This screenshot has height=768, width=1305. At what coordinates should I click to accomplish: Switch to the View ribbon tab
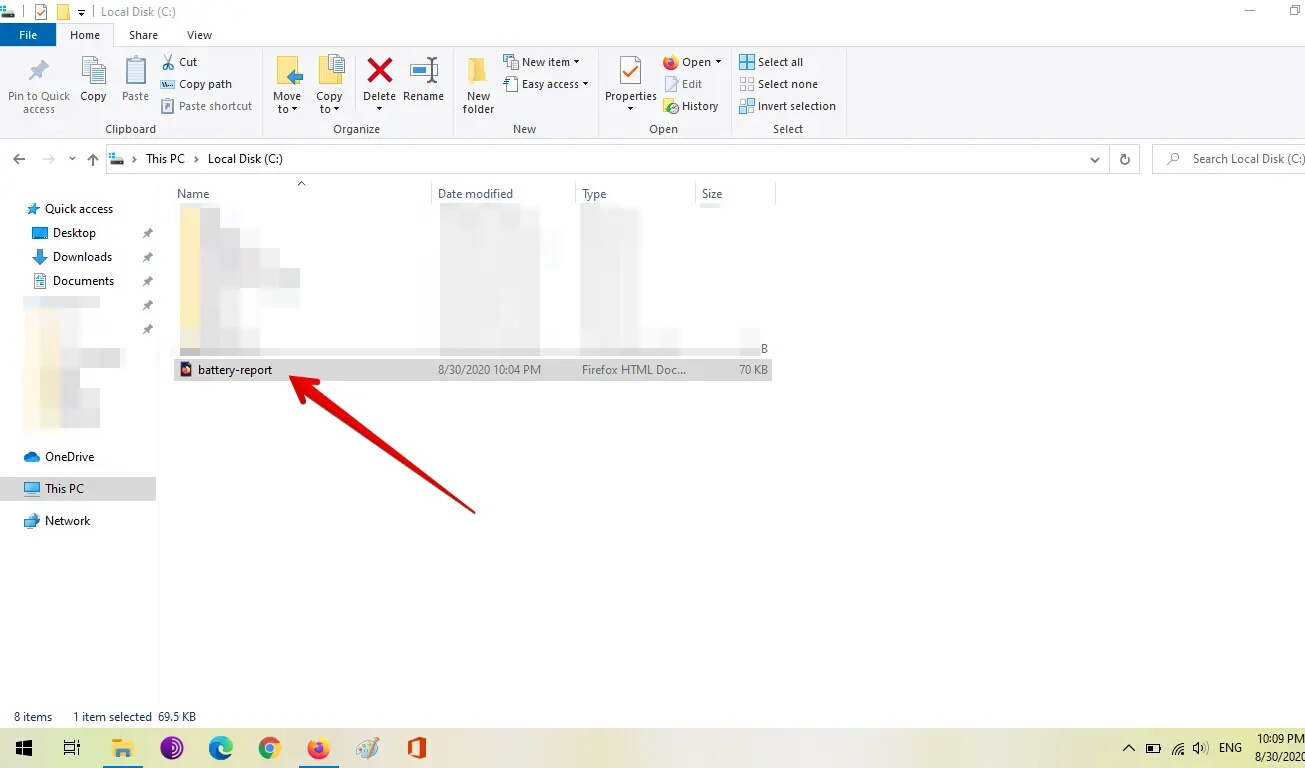coord(199,35)
